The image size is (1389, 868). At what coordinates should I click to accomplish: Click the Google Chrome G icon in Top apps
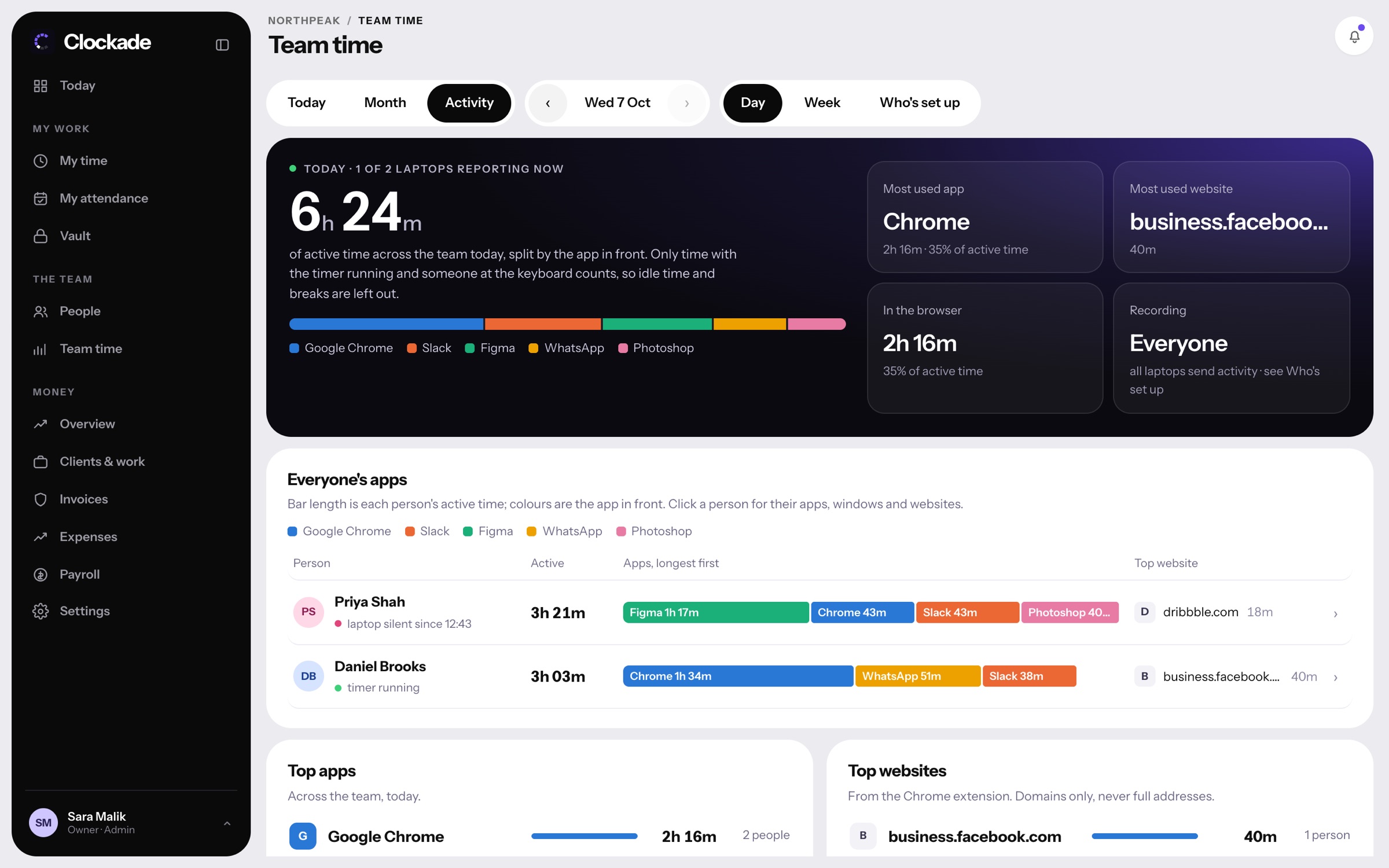[303, 836]
